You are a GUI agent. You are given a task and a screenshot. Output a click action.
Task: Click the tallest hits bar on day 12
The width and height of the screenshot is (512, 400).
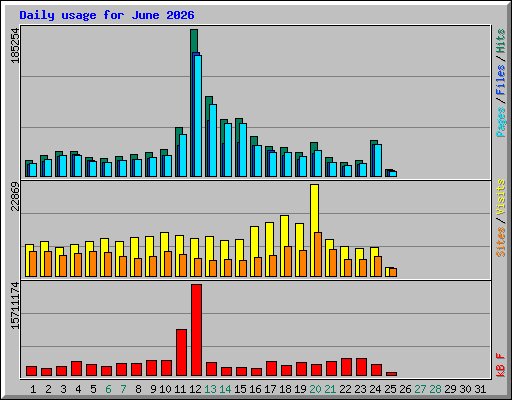click(x=194, y=41)
